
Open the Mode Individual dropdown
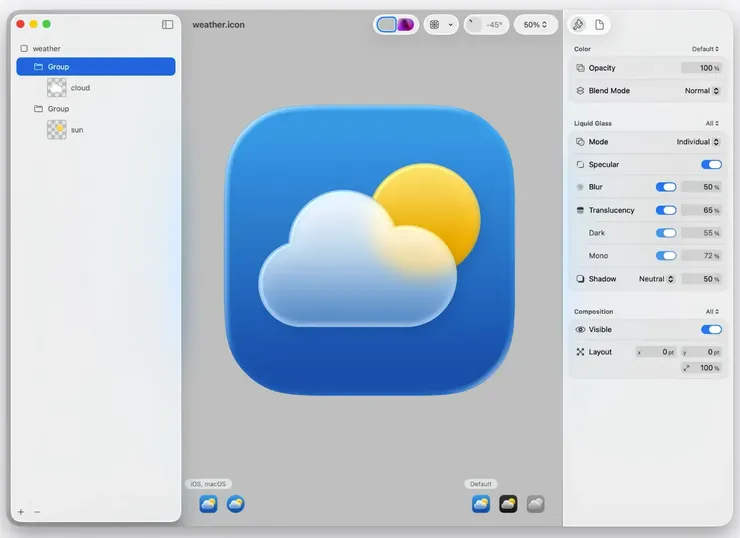[698, 142]
